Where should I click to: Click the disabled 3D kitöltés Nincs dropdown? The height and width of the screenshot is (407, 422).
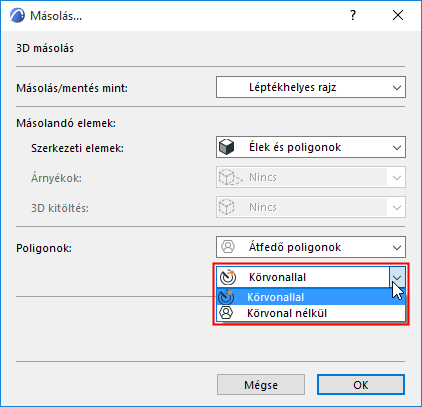tap(311, 207)
